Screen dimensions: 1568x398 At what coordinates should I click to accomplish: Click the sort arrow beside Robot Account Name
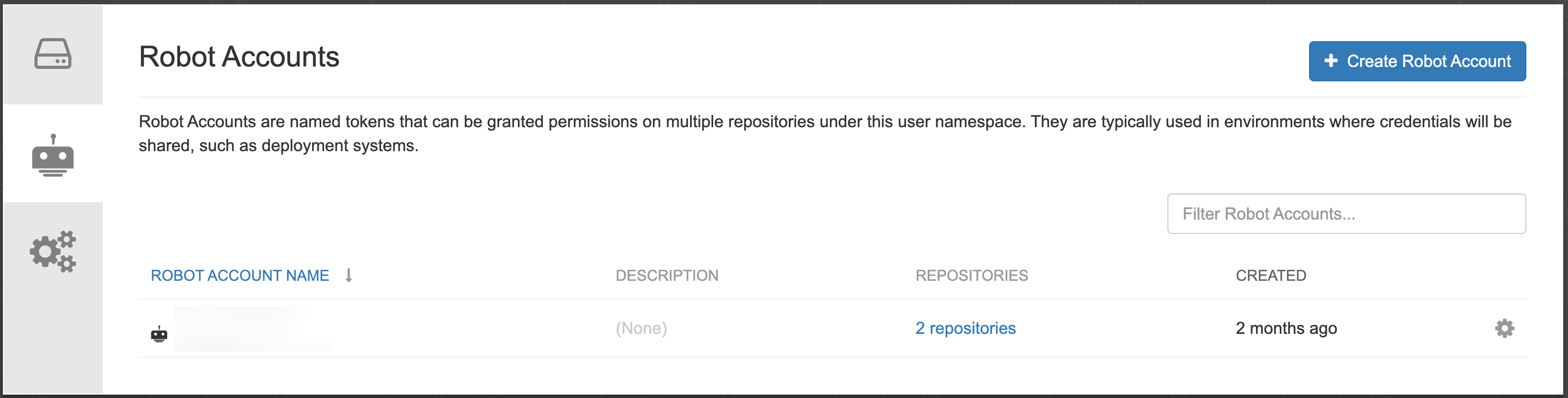pyautogui.click(x=349, y=276)
